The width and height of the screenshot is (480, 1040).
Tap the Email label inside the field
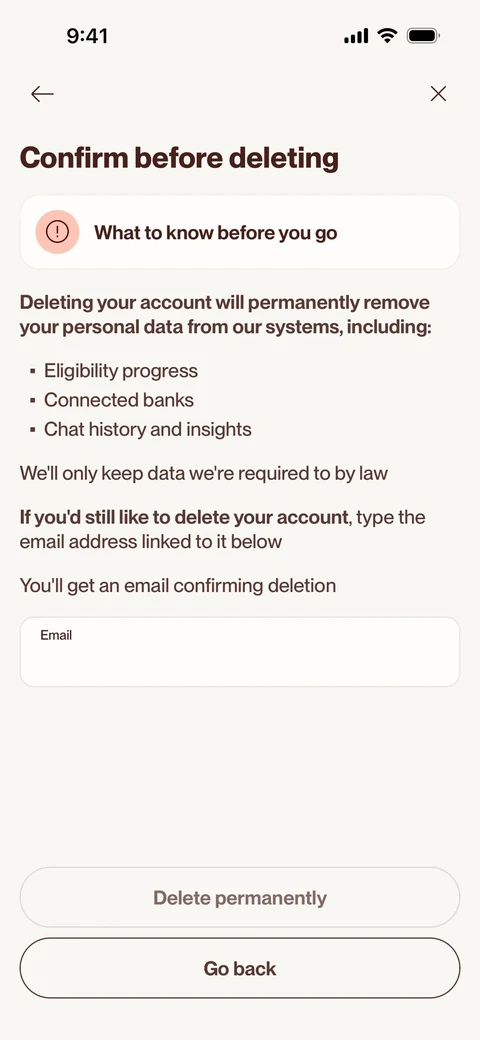tap(56, 635)
